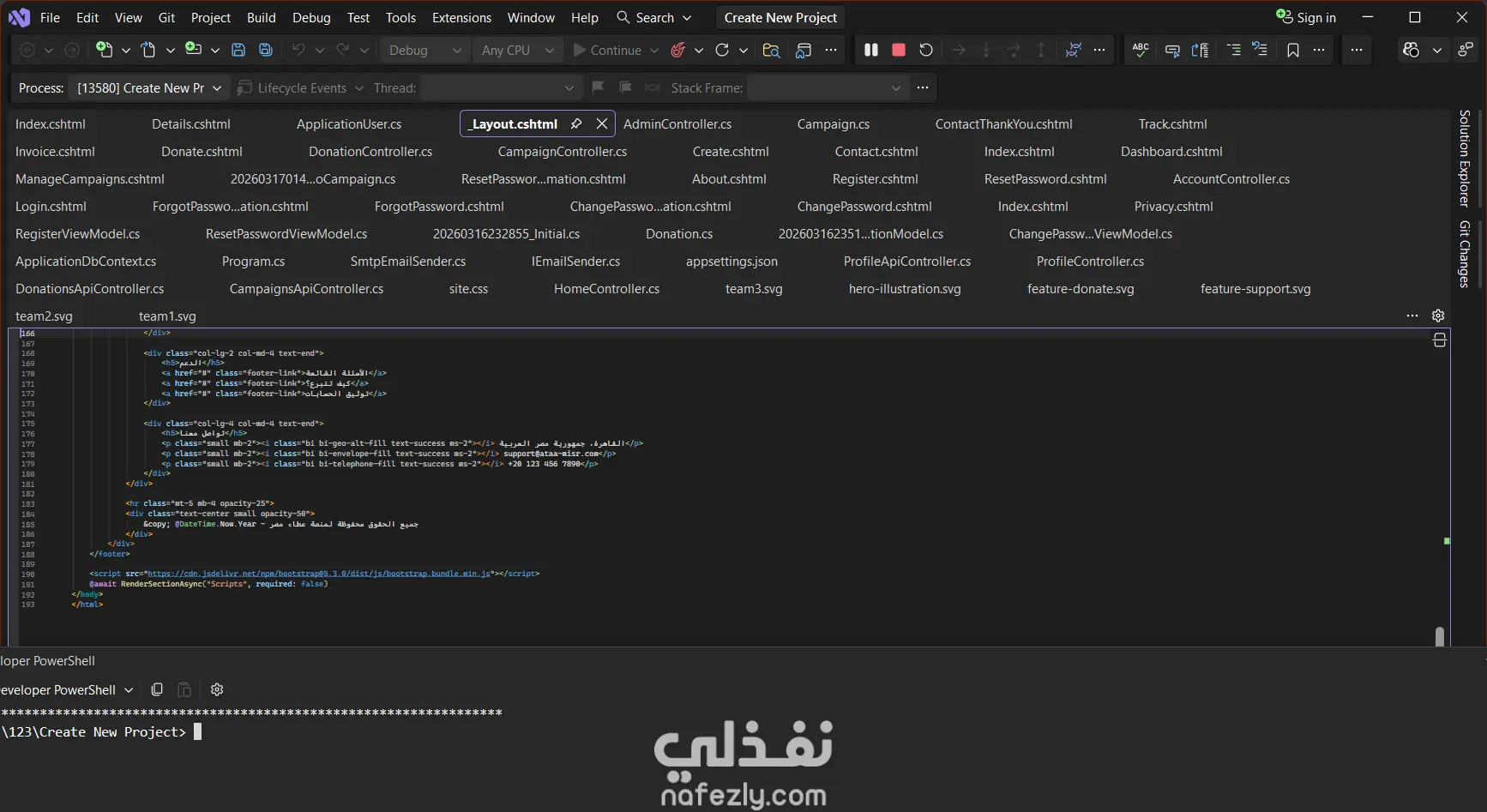The image size is (1487, 812).
Task: Expand the Process selector dropdown
Action: pos(217,87)
